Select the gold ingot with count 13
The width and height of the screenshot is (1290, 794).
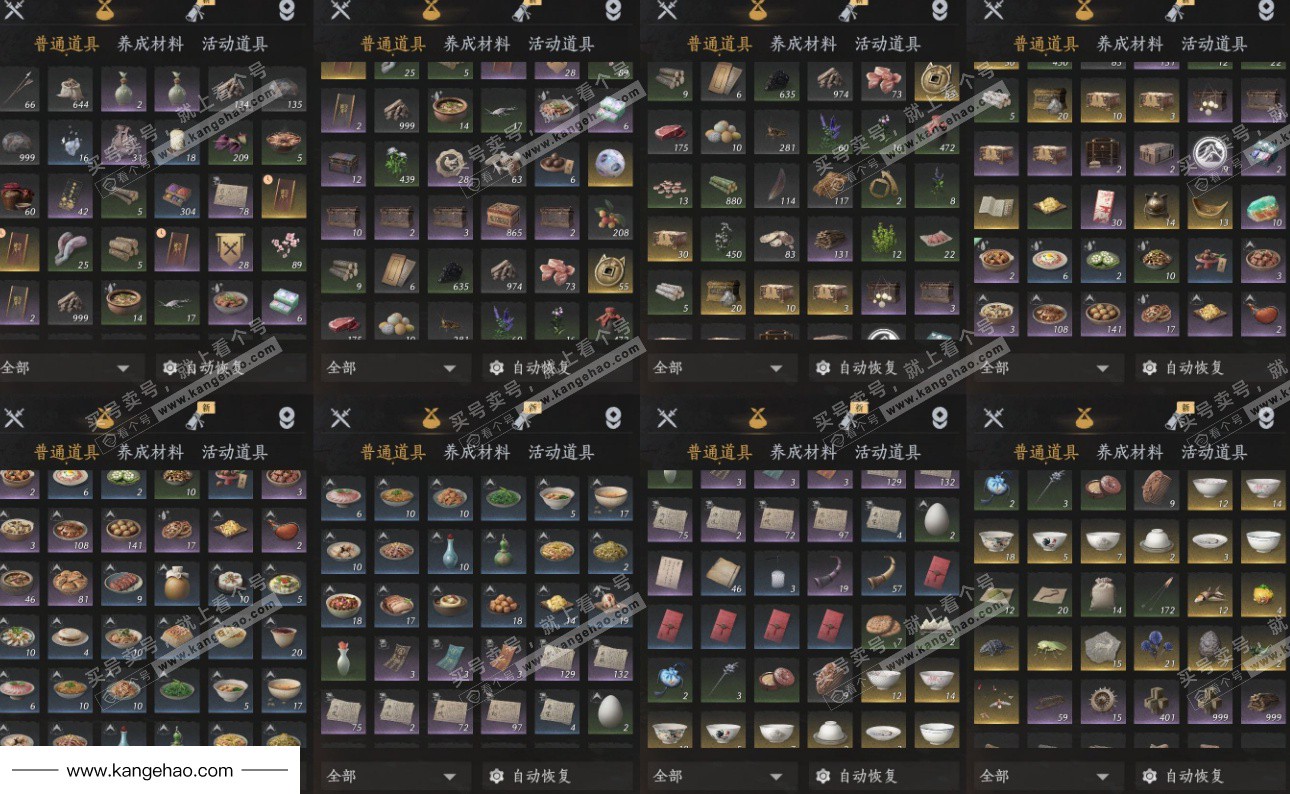coord(1209,207)
